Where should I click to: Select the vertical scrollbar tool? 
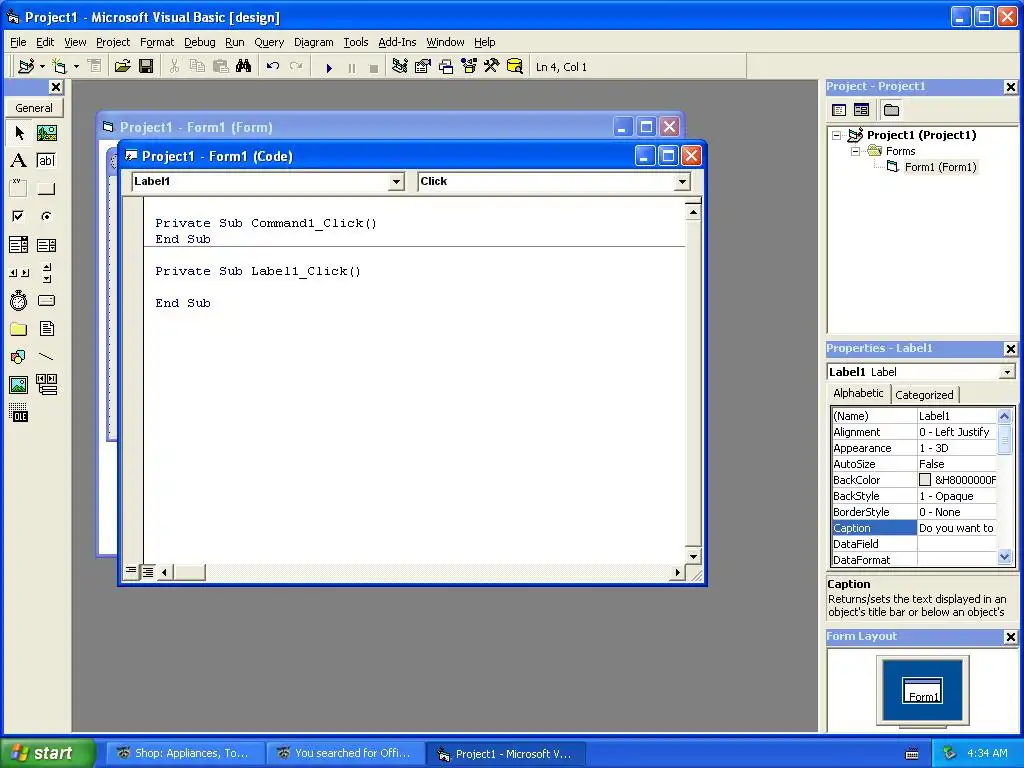(x=46, y=272)
